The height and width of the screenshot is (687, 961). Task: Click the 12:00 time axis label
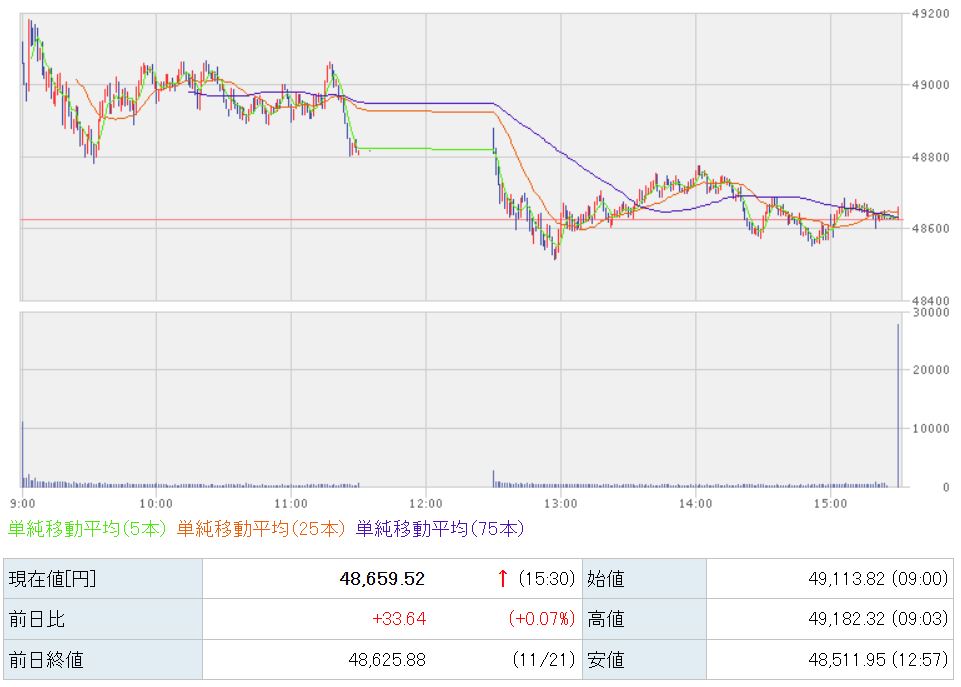[426, 502]
